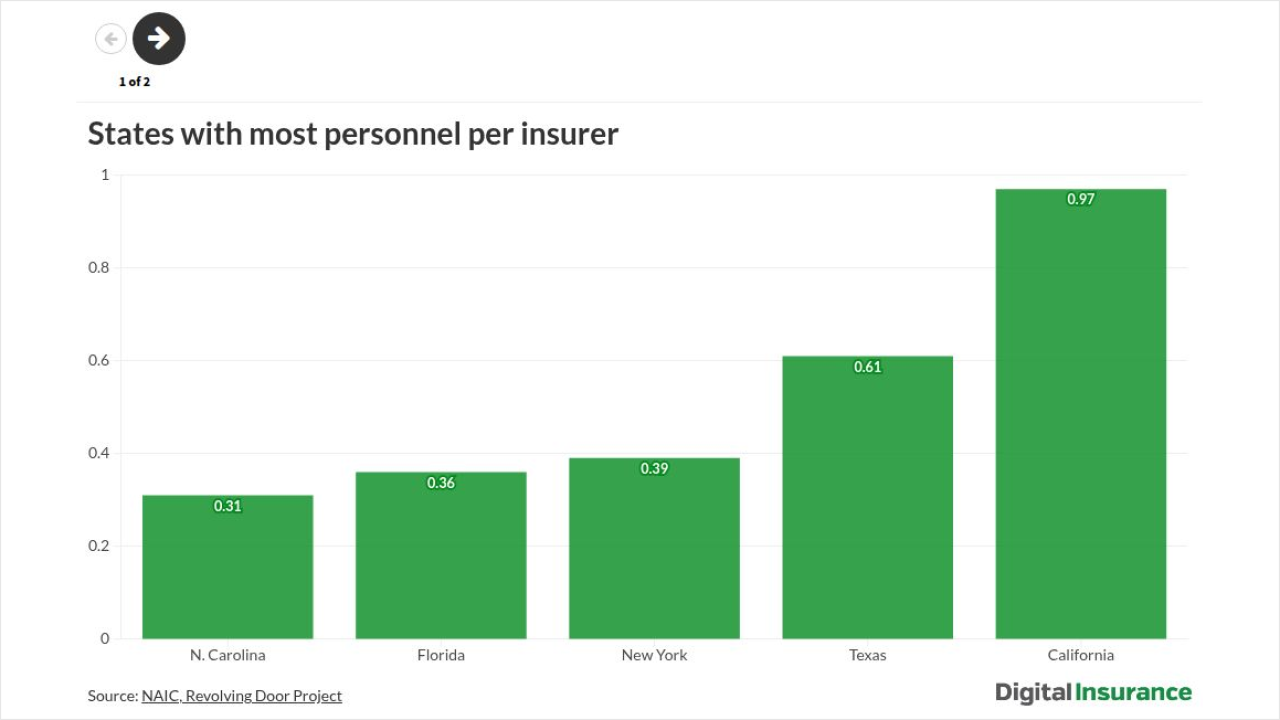
Task: Click the 0.39 value label
Action: 654,468
